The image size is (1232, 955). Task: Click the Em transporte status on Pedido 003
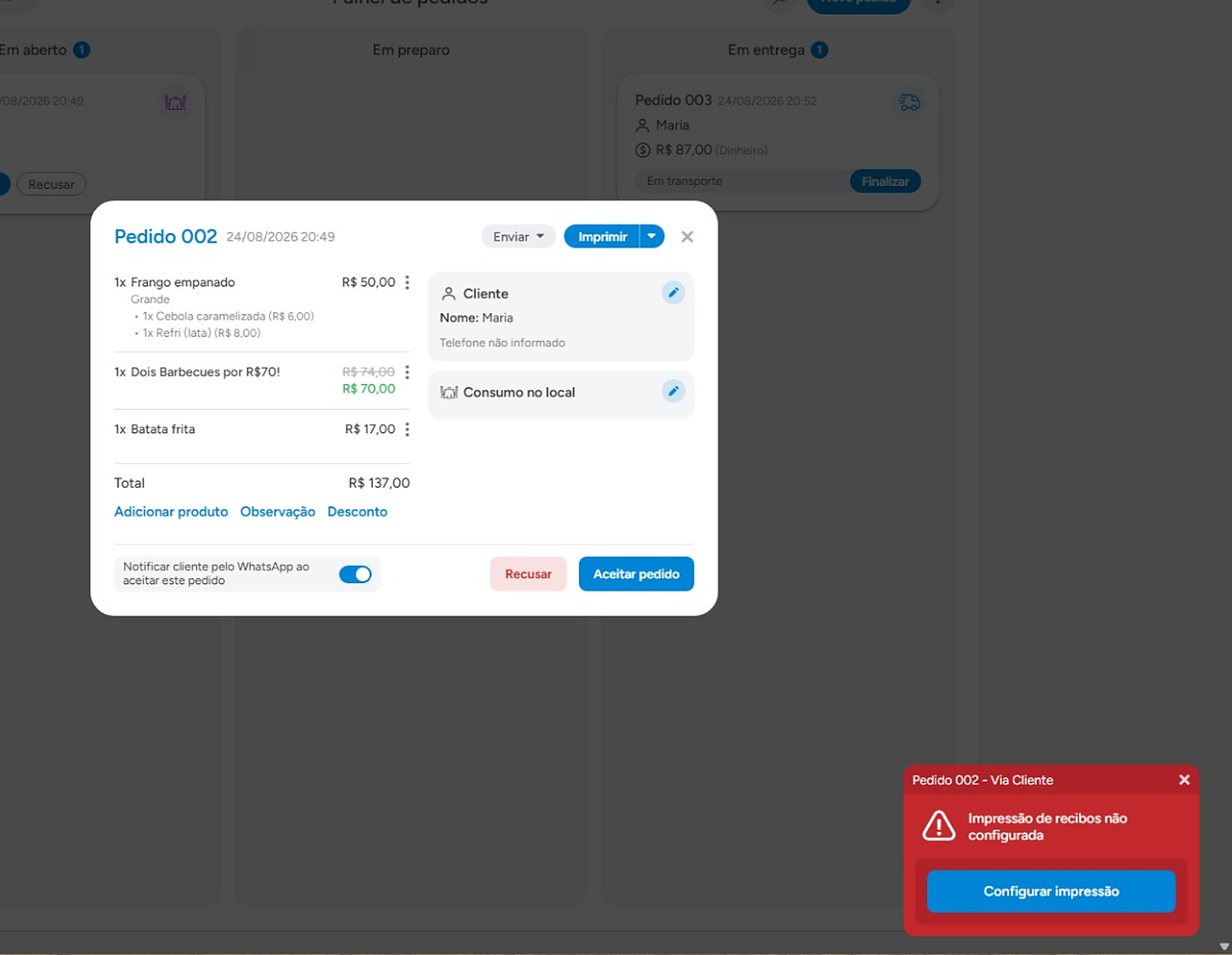[684, 181]
